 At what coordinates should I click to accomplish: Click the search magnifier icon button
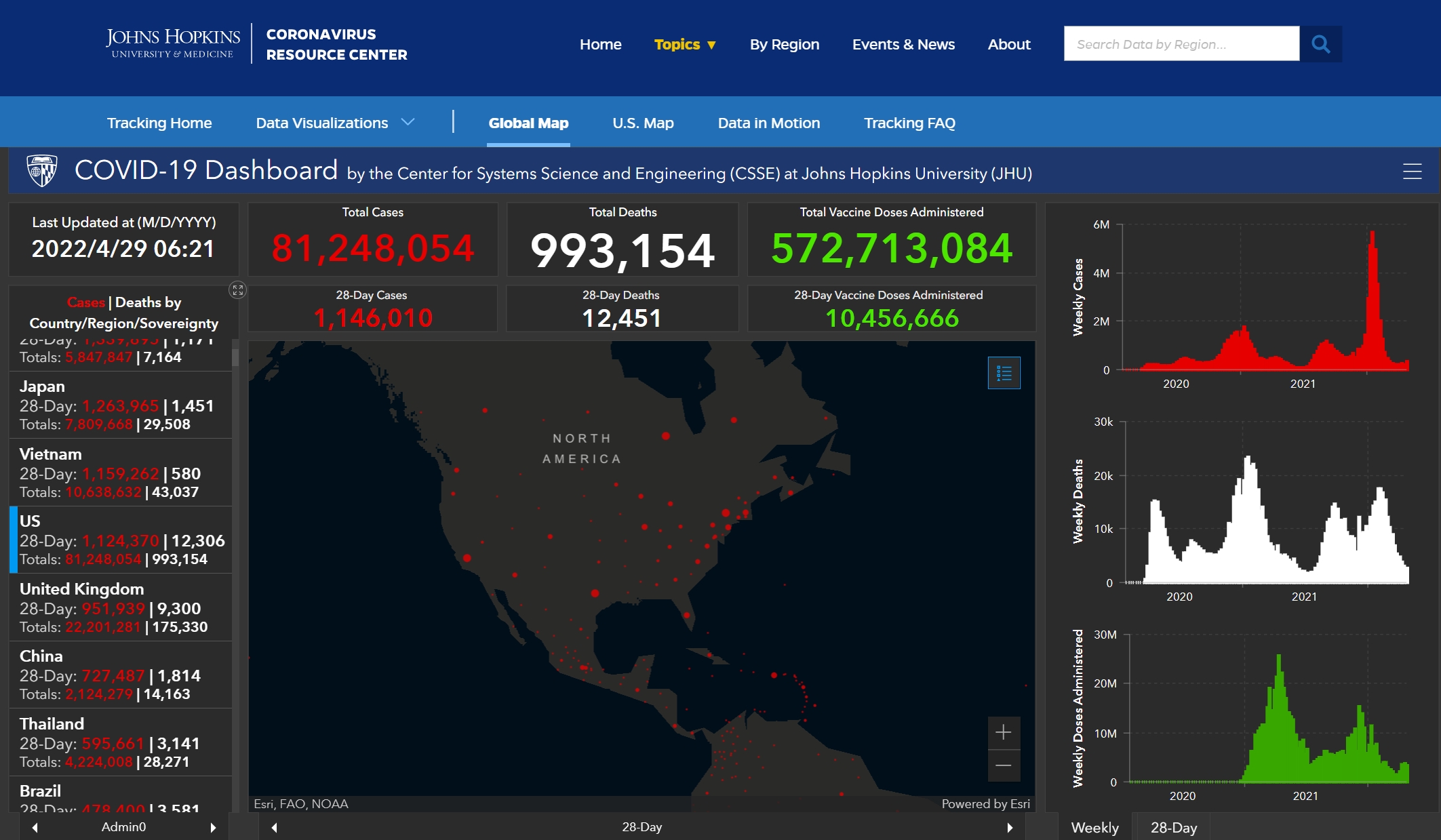pos(1320,44)
